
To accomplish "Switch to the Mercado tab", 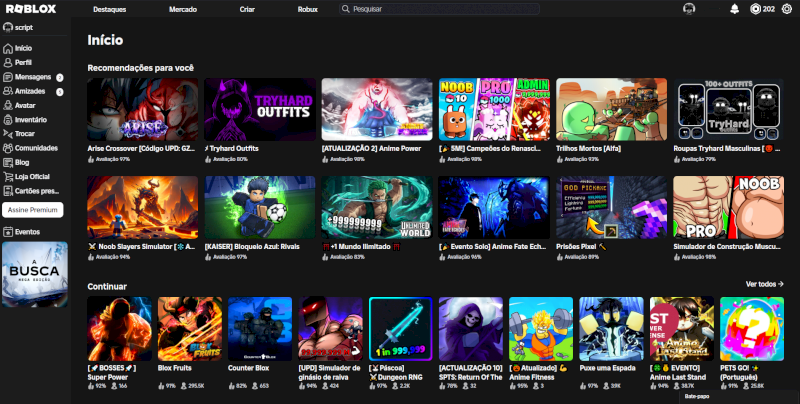I will coord(183,9).
